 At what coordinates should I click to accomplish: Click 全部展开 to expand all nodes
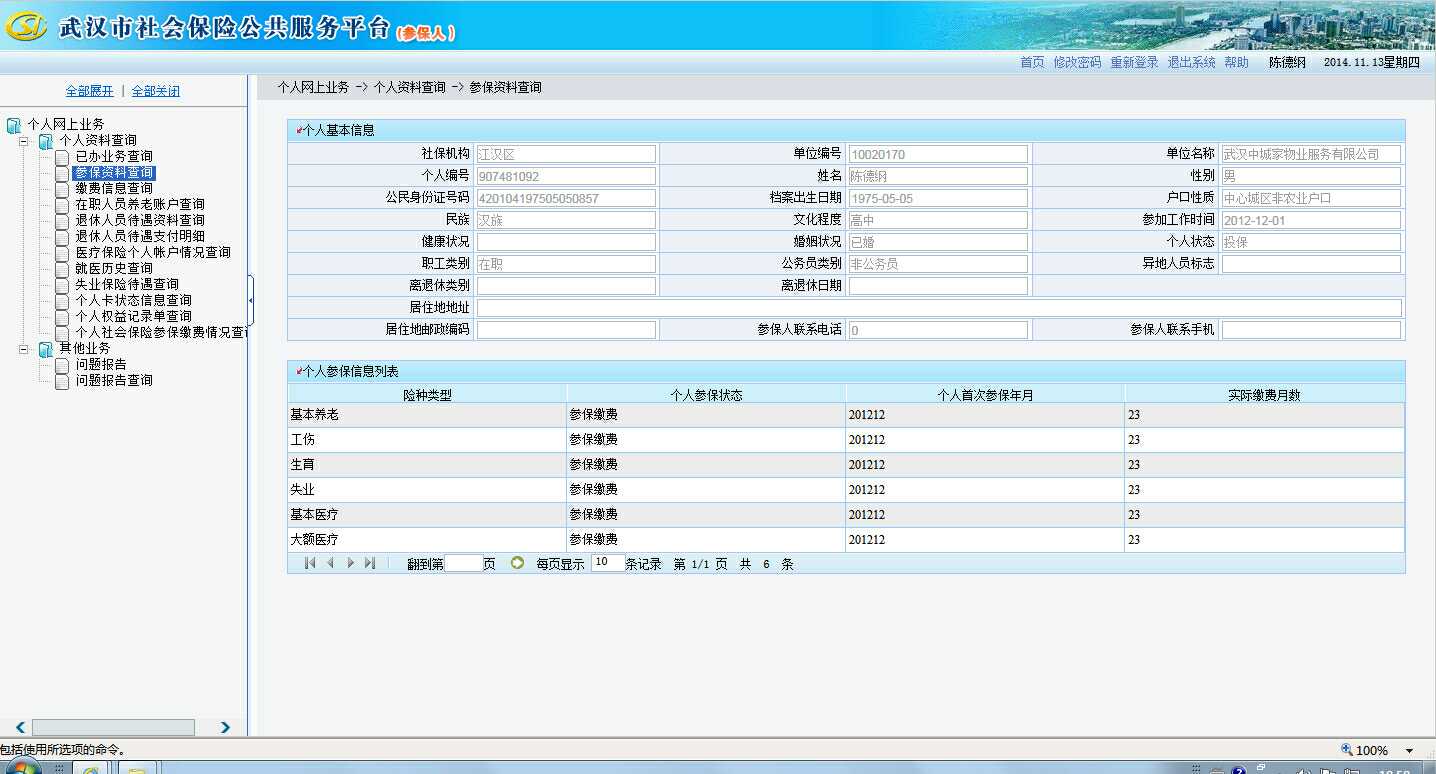(x=89, y=91)
